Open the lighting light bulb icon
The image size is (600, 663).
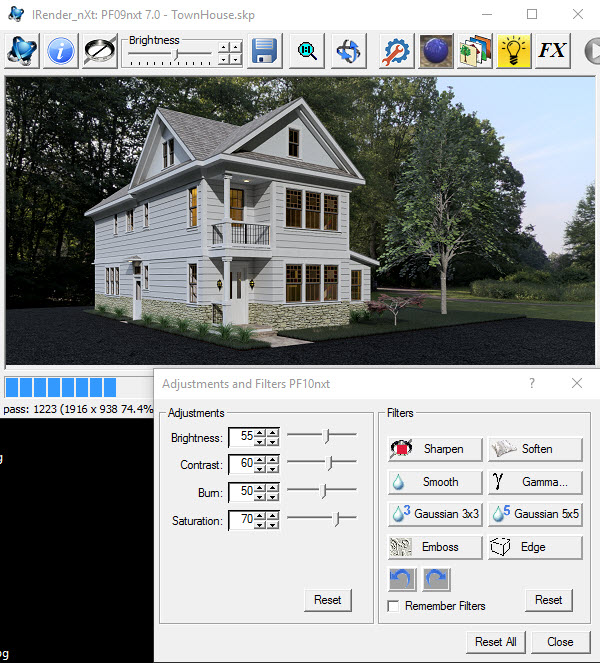[514, 51]
